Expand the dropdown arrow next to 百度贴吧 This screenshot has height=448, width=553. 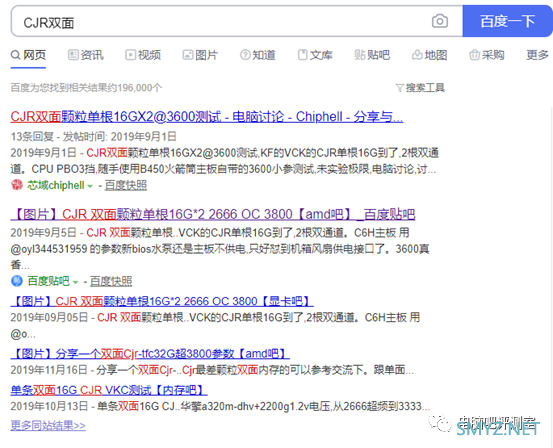click(x=75, y=282)
